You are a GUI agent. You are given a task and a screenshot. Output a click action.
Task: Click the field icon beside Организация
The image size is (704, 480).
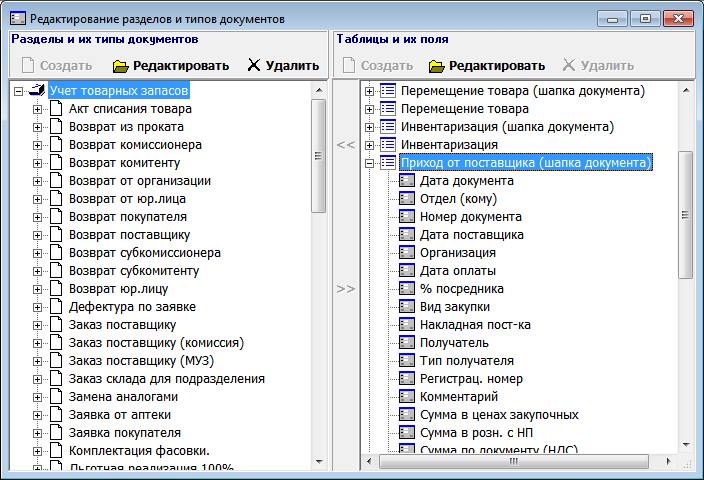click(407, 253)
